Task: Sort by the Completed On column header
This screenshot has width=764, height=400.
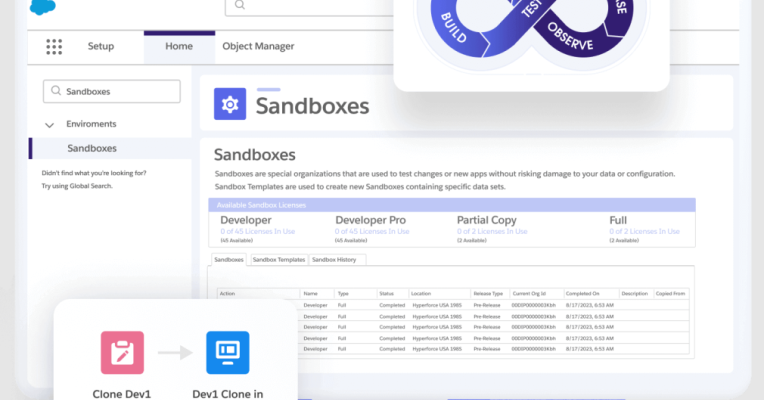Action: pyautogui.click(x=582, y=293)
